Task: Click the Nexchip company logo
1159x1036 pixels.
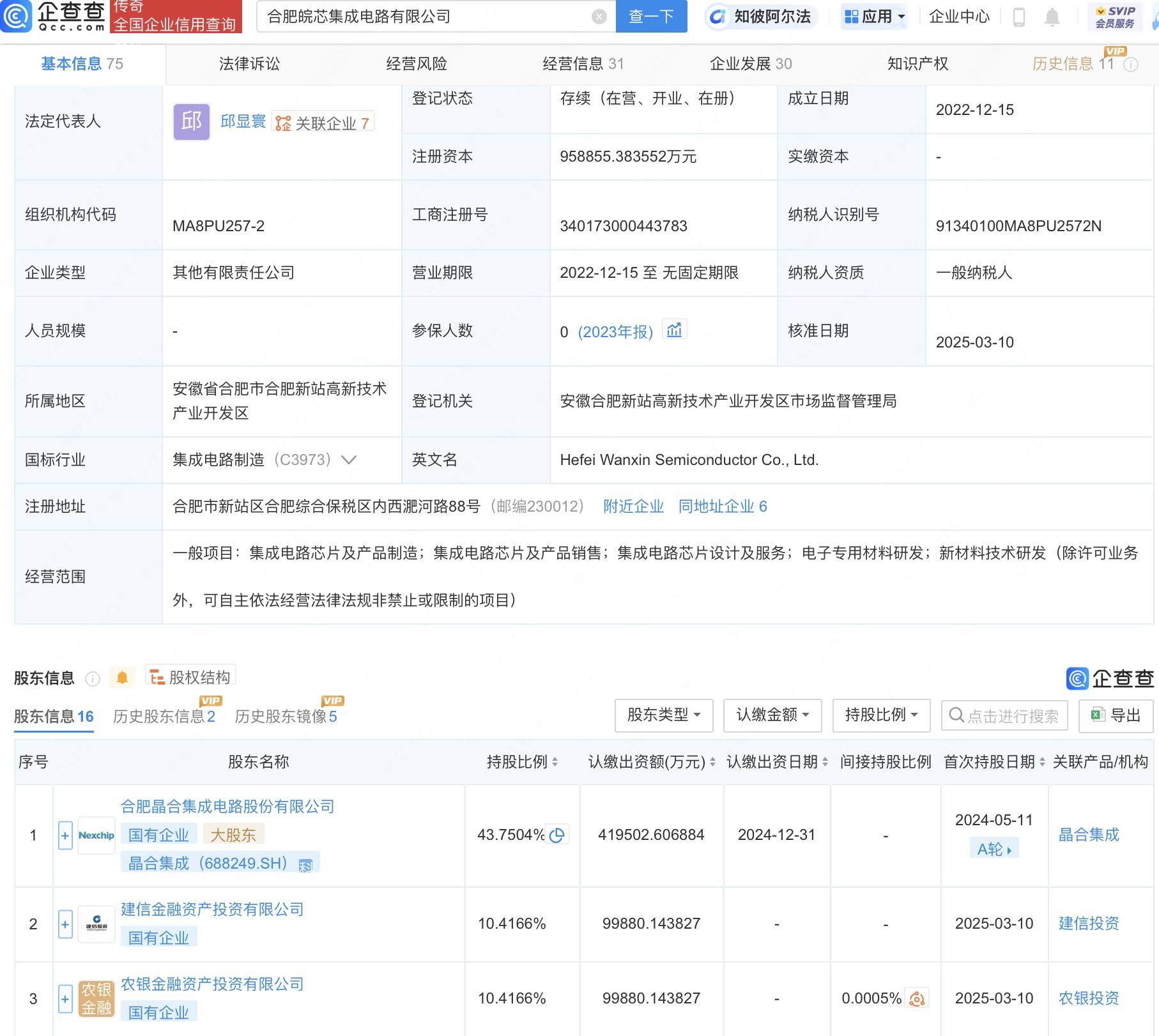Action: point(96,835)
